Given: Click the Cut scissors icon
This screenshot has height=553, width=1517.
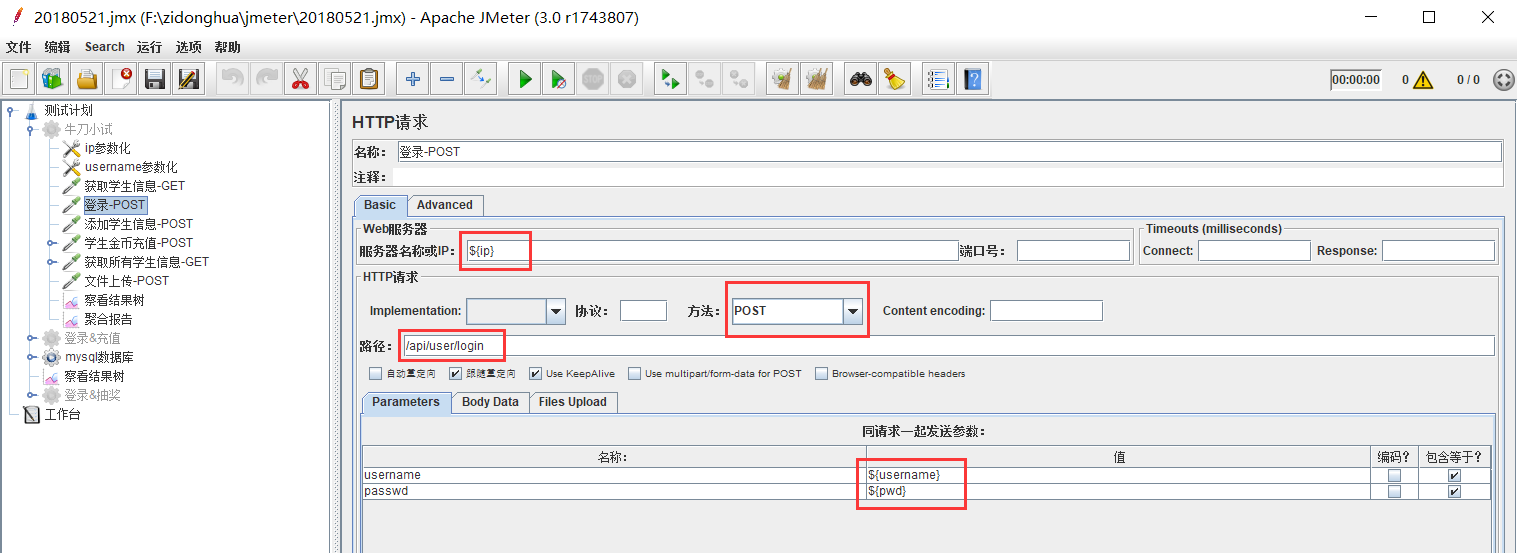Looking at the screenshot, I should pos(299,78).
